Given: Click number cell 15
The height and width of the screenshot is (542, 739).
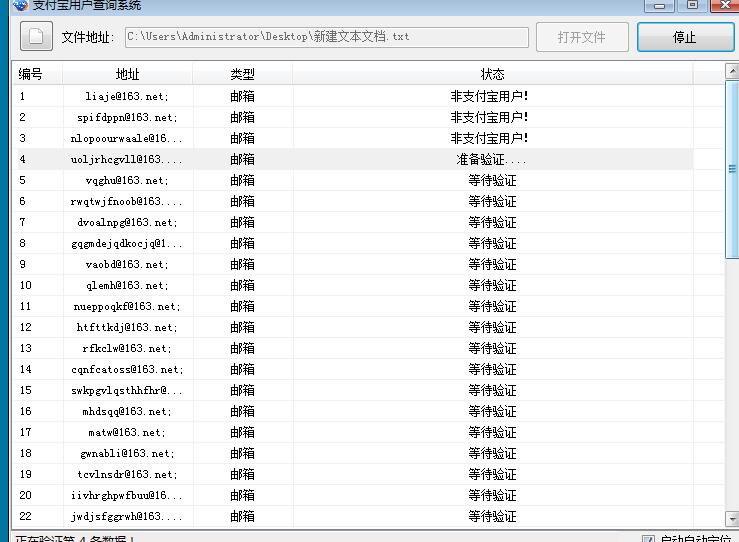Looking at the screenshot, I should tap(25, 390).
